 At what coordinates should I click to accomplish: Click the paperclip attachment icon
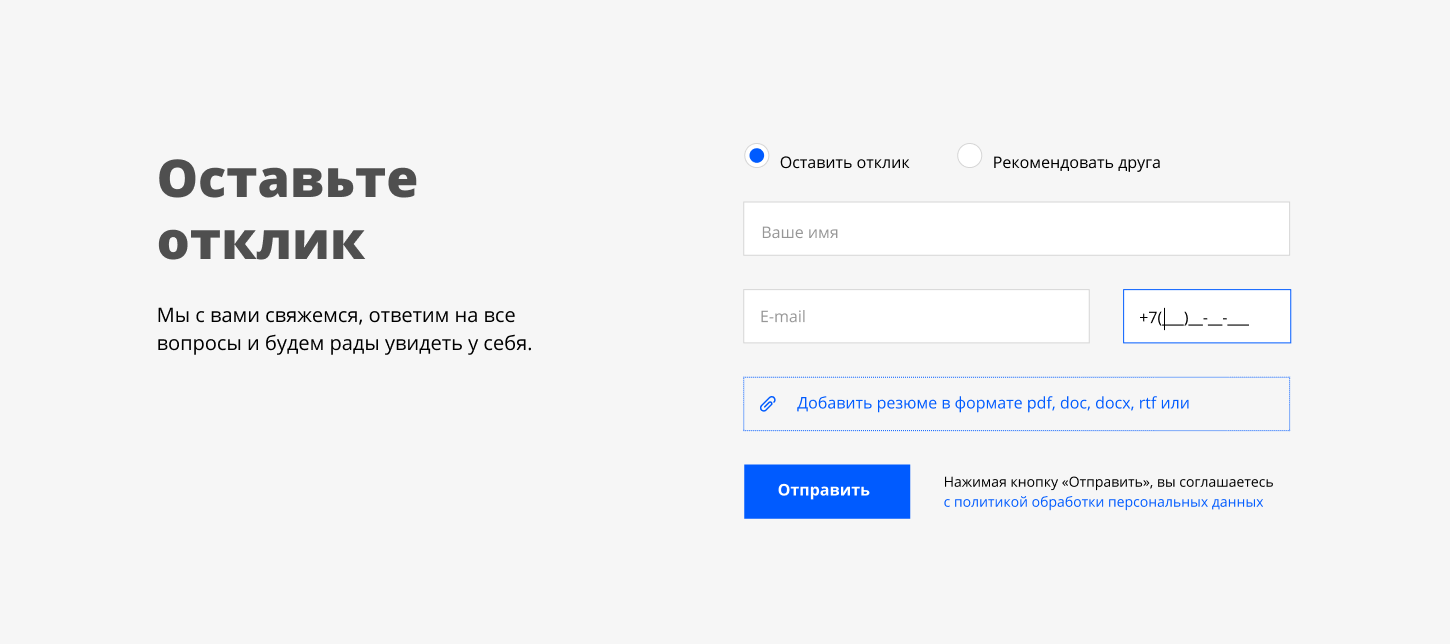coord(768,404)
